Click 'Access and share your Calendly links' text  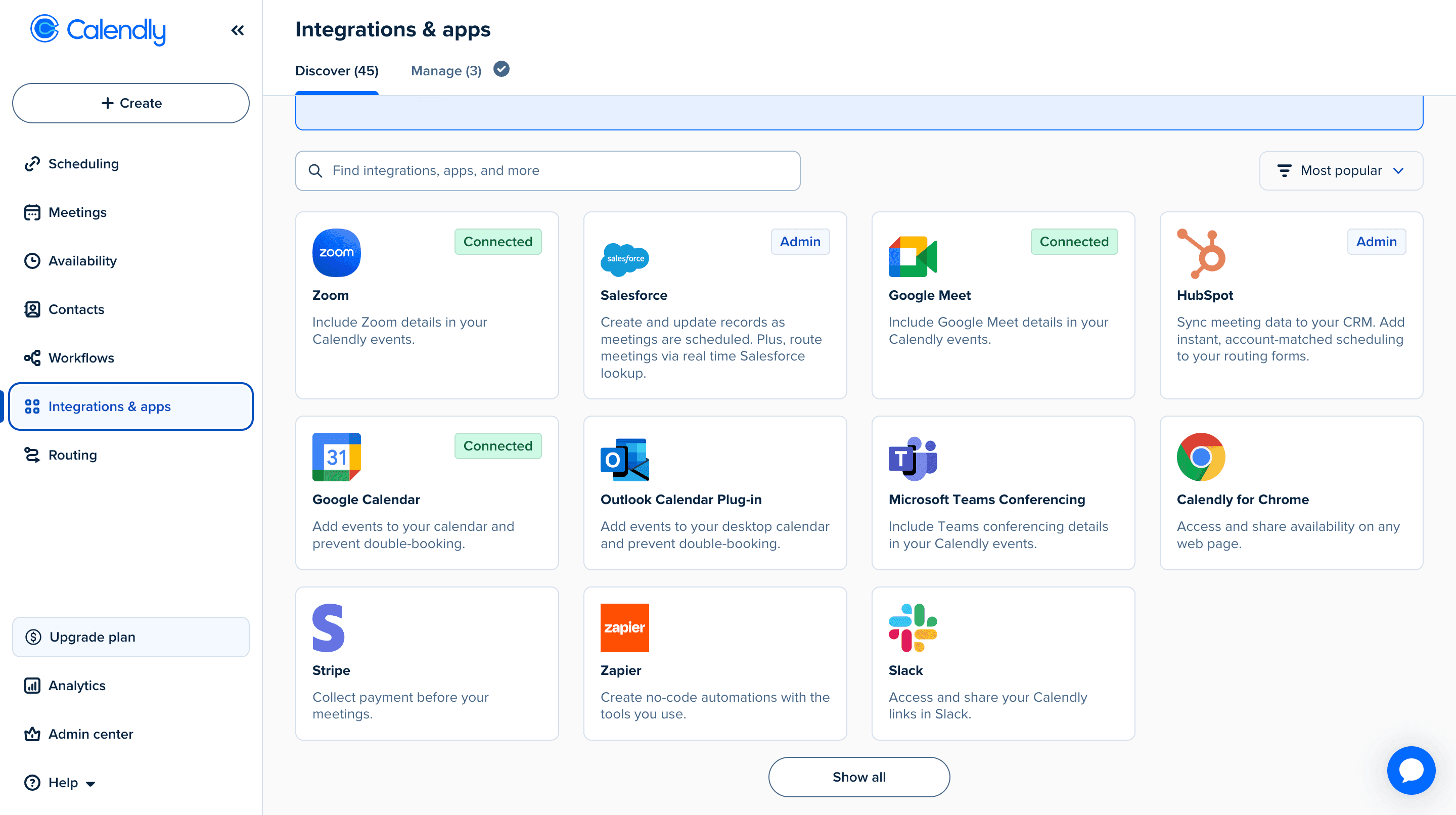[987, 706]
